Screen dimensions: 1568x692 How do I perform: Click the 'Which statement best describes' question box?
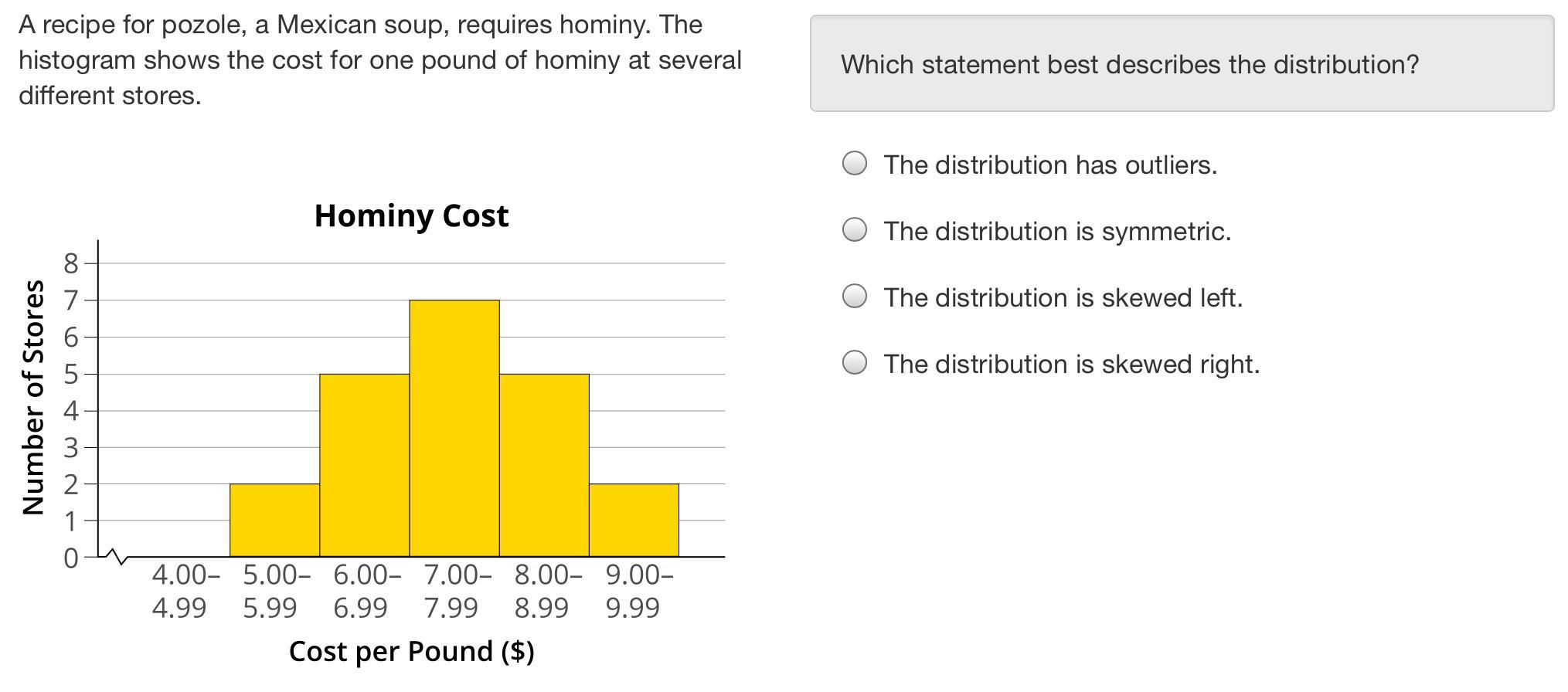[1182, 63]
